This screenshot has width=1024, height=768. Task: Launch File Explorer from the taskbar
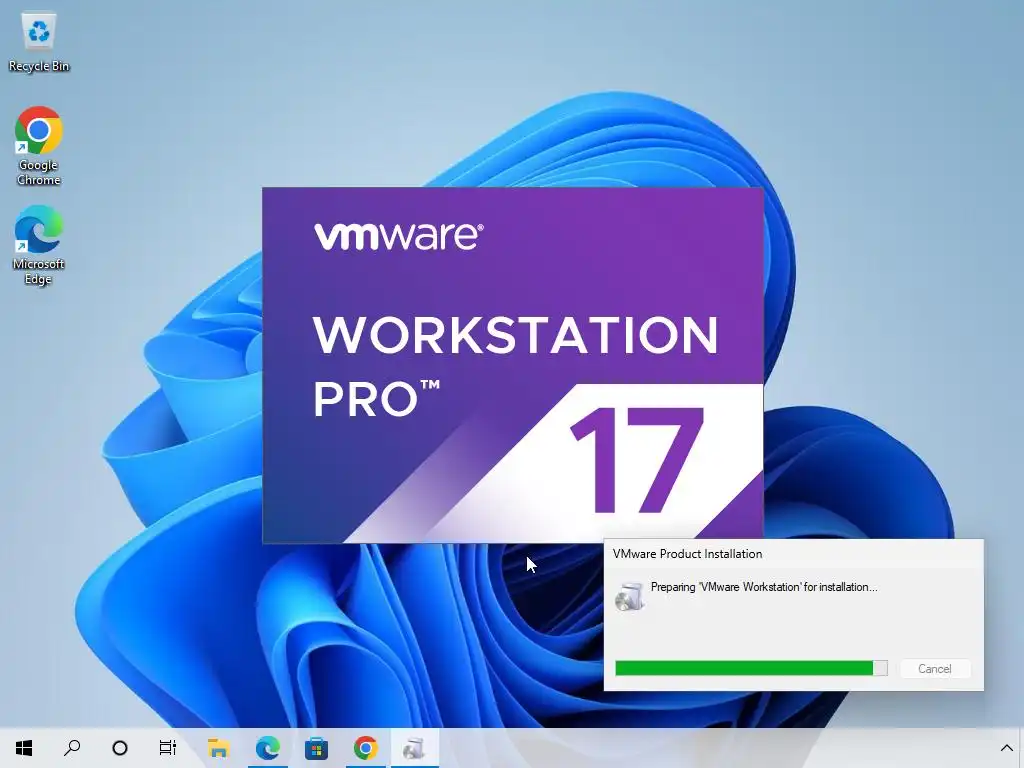pos(218,748)
